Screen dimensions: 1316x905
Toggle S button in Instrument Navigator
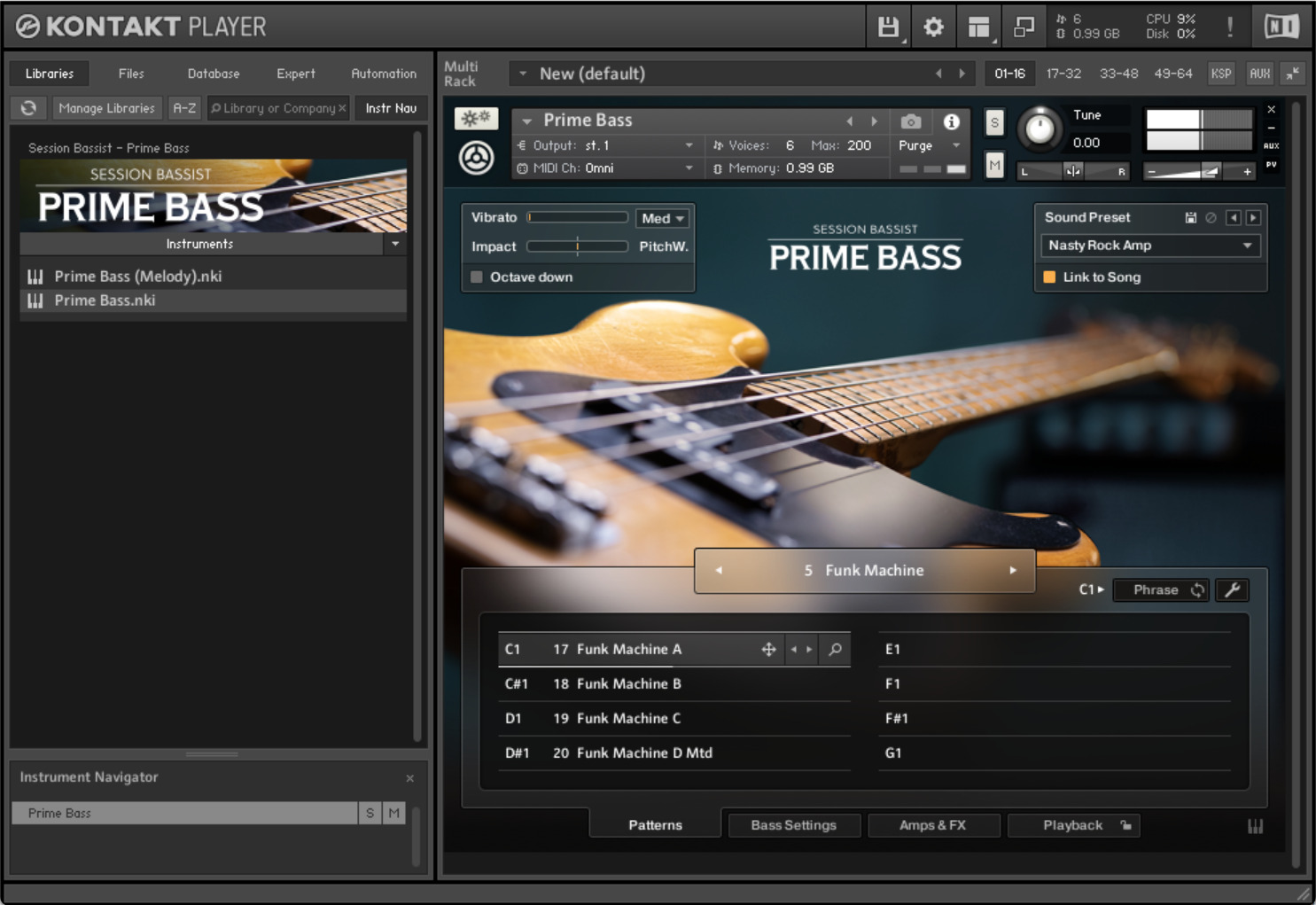point(370,813)
